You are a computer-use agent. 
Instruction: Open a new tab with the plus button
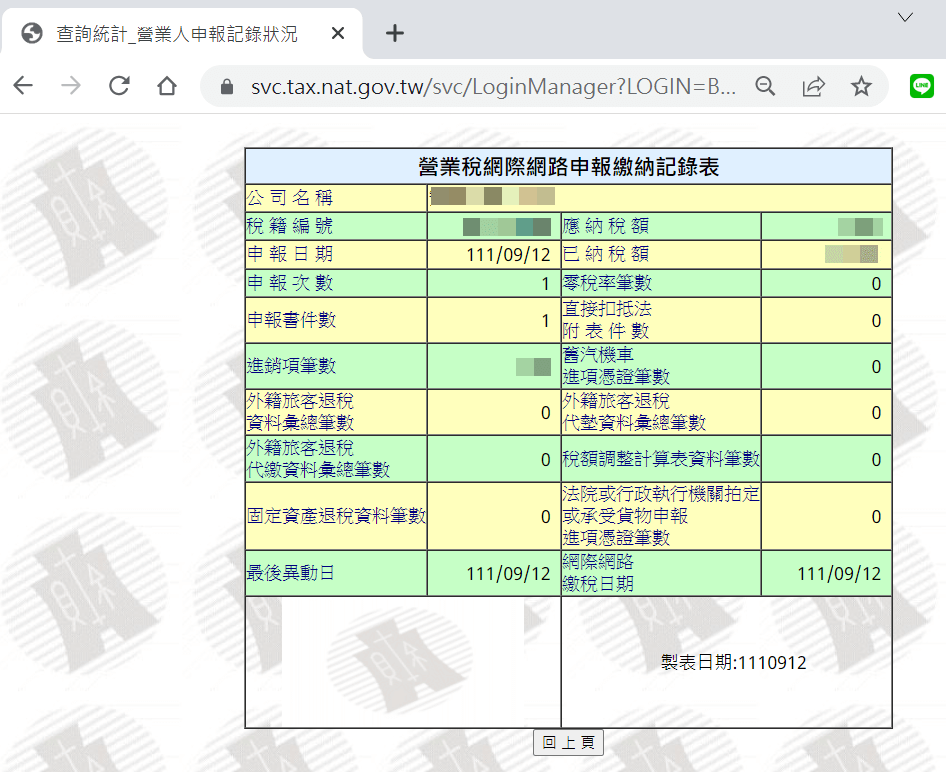pos(395,33)
